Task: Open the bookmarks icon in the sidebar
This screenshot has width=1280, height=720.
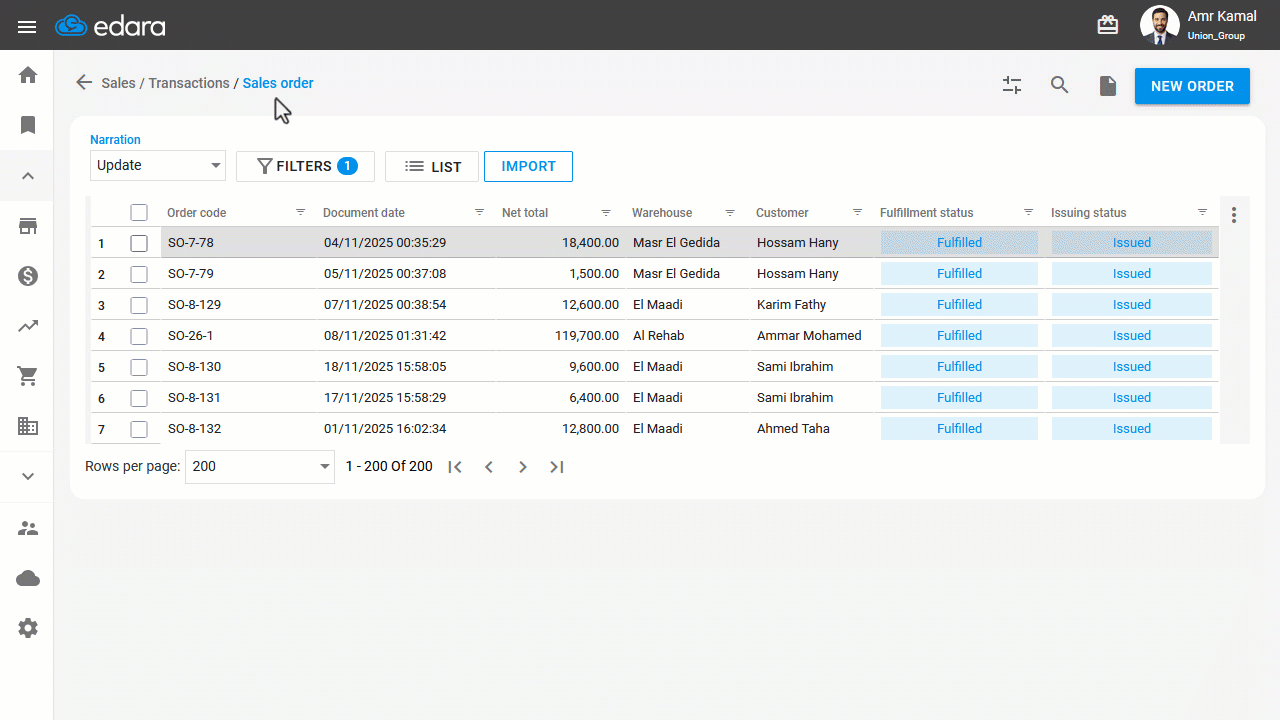Action: pos(28,125)
